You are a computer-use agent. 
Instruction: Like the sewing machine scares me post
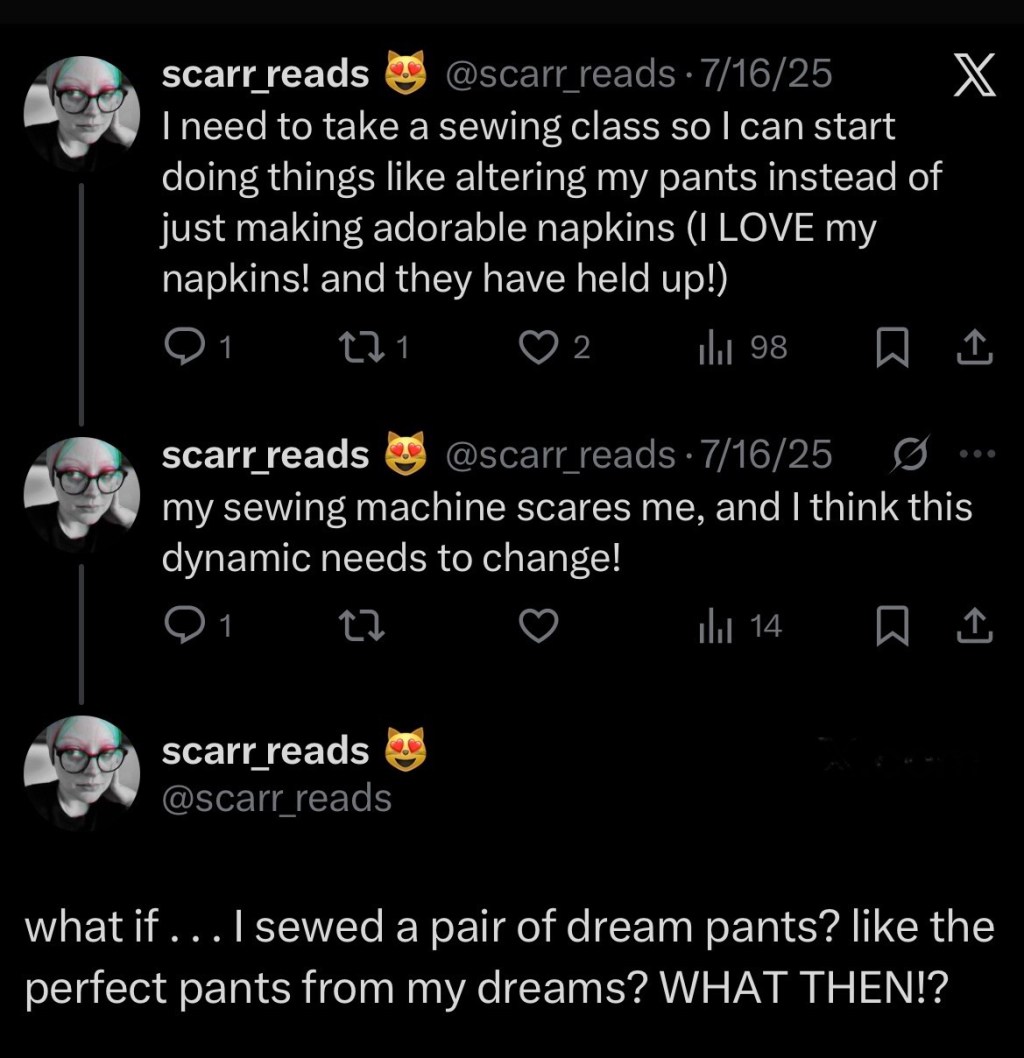coord(541,626)
